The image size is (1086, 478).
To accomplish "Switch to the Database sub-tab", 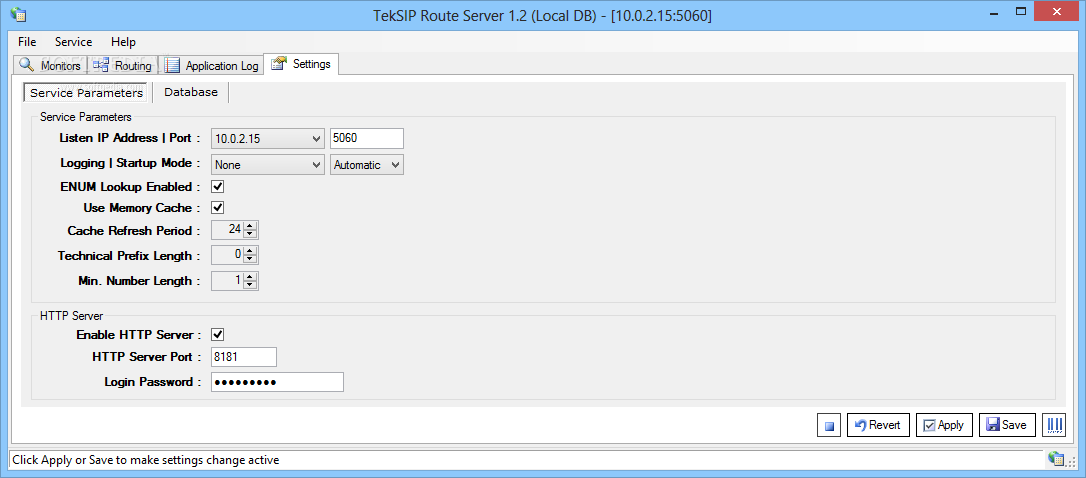I will coord(191,92).
